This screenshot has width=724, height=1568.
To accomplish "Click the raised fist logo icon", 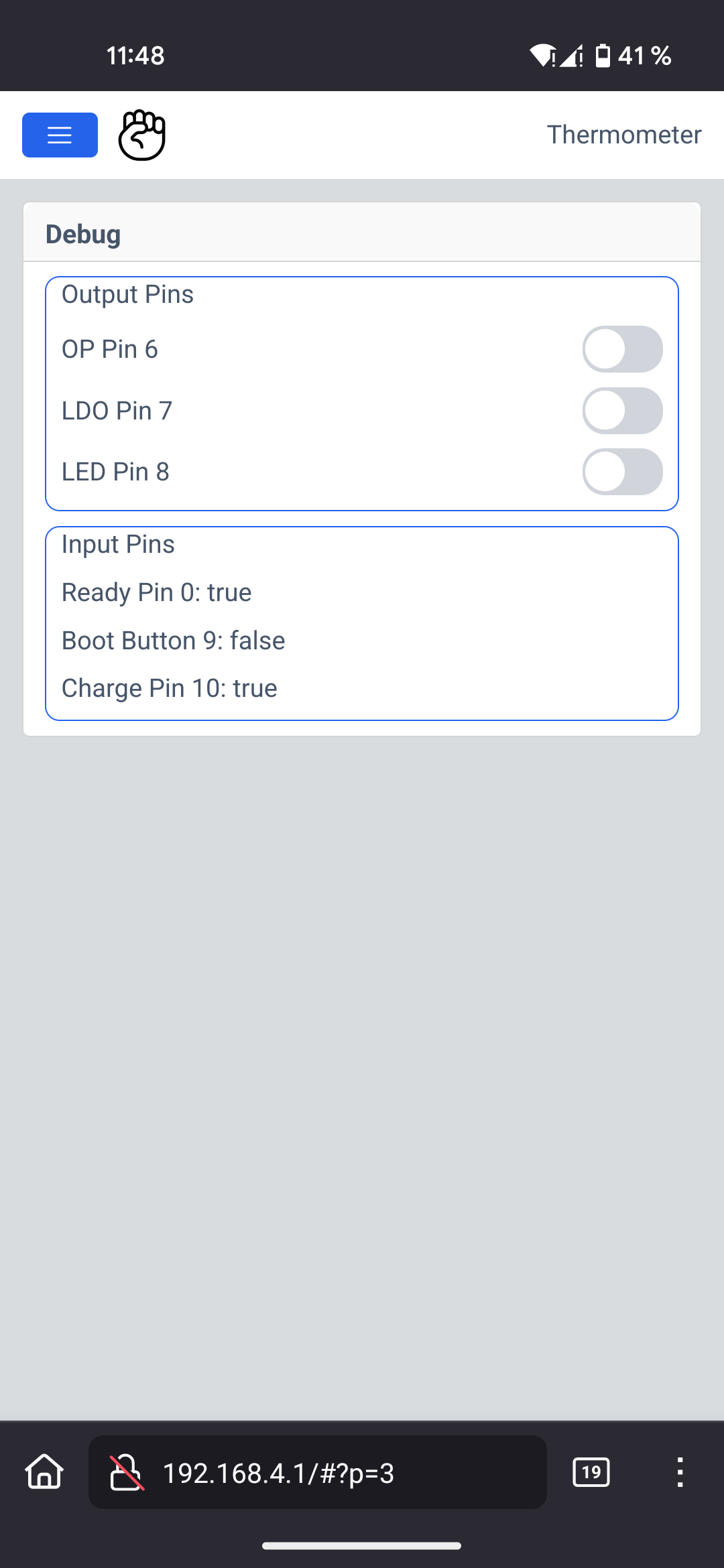I will tap(141, 135).
